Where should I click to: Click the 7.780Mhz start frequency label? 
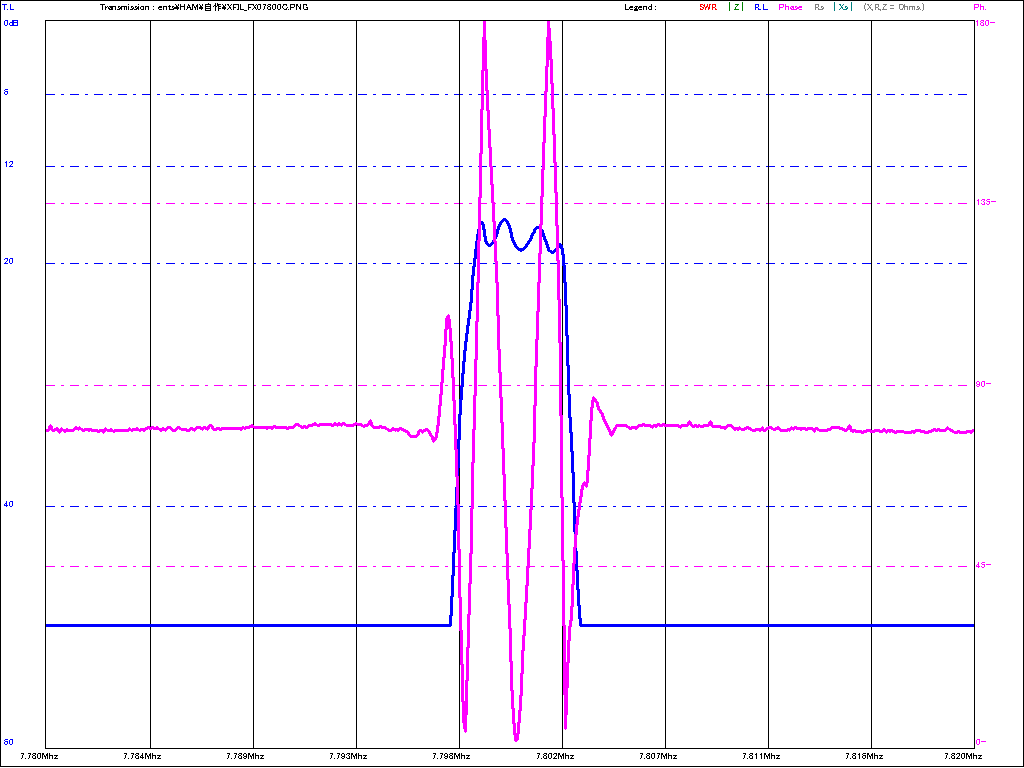point(41,757)
